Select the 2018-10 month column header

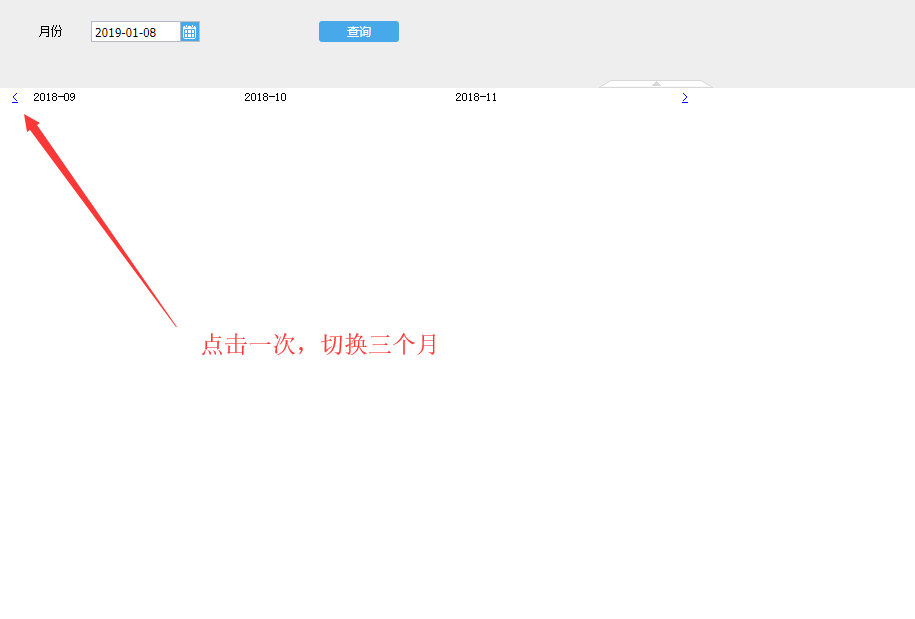click(266, 97)
